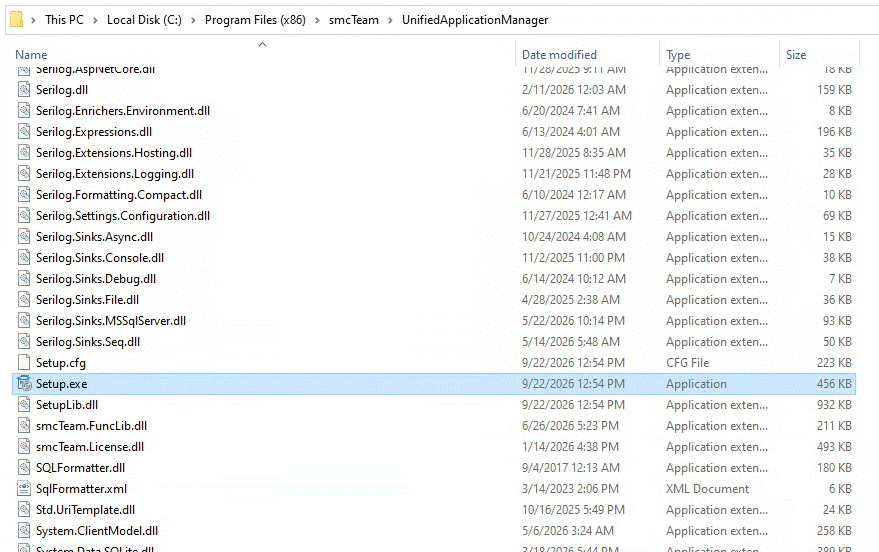Click the Serilog.Sinks.Debug.dll file icon

24,279
